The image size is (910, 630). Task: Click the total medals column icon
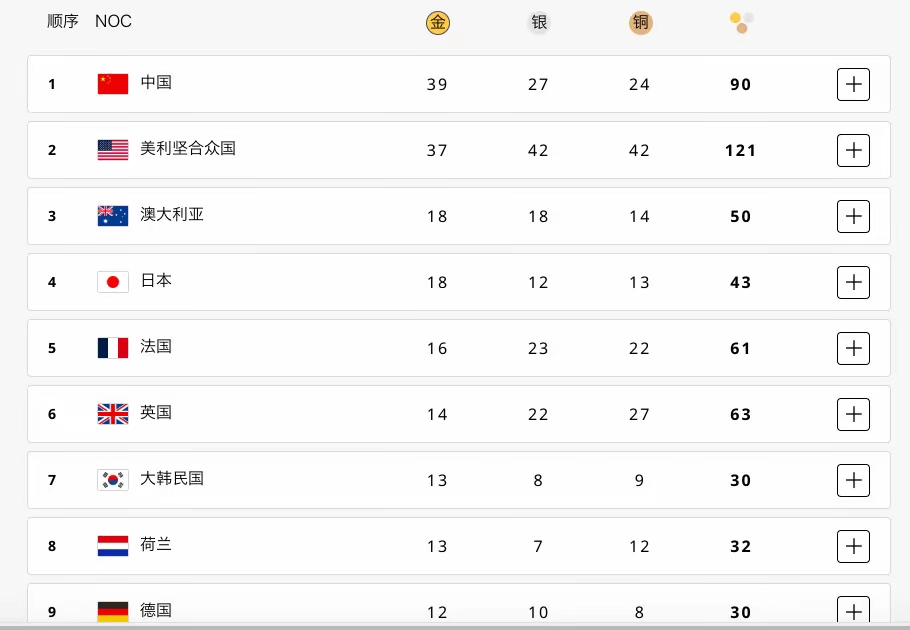click(742, 23)
